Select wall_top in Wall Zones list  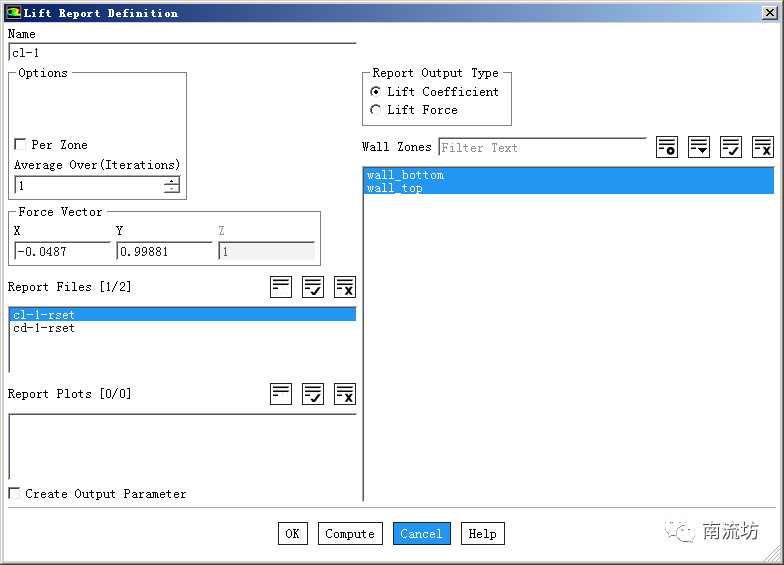[x=569, y=188]
